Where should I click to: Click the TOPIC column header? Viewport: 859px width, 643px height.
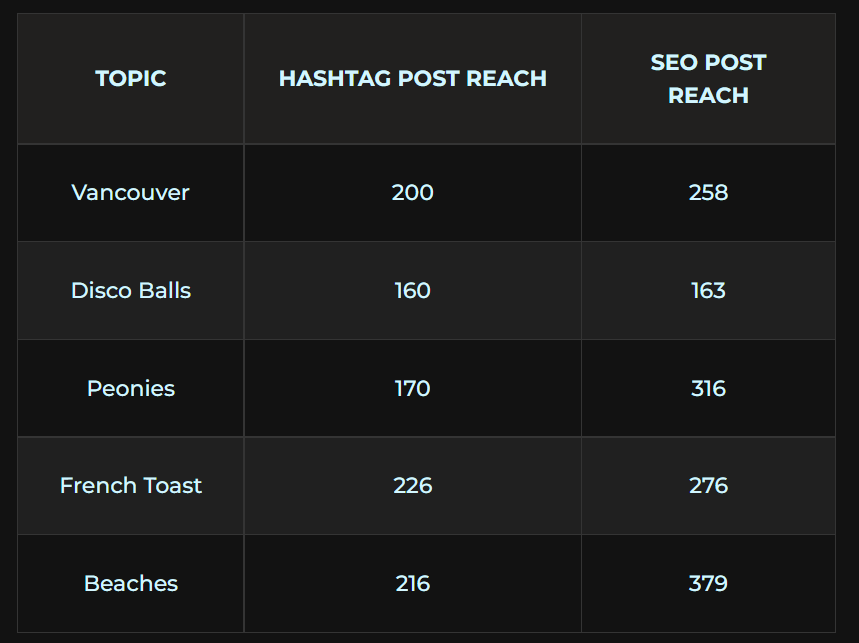tap(130, 79)
